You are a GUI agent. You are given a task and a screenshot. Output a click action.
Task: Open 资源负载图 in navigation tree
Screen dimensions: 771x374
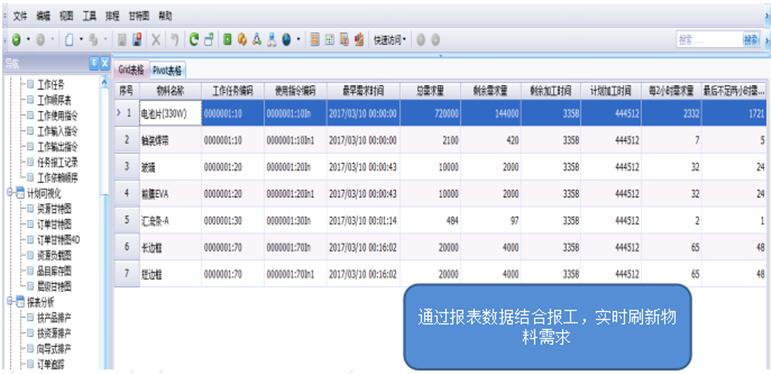pos(54,255)
